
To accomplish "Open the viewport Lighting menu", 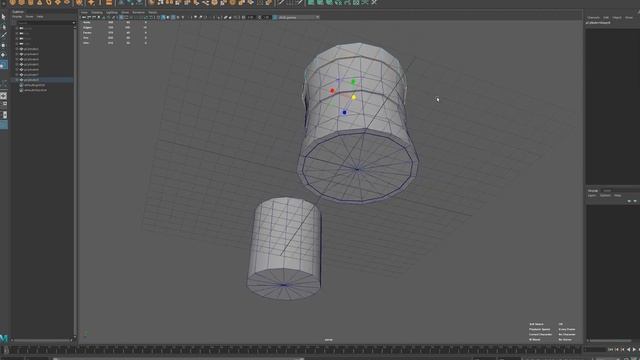I will point(112,12).
